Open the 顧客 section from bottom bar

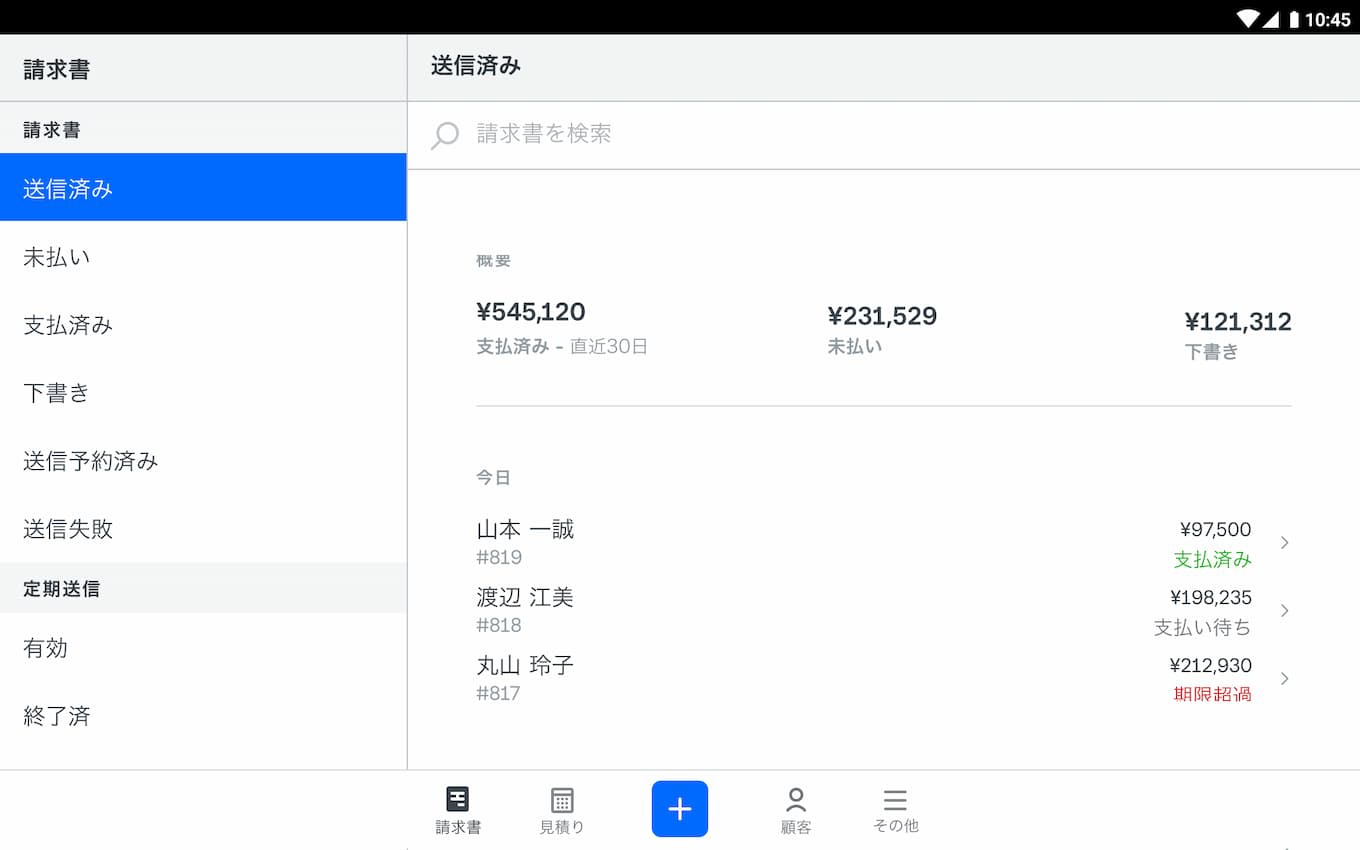pos(795,809)
